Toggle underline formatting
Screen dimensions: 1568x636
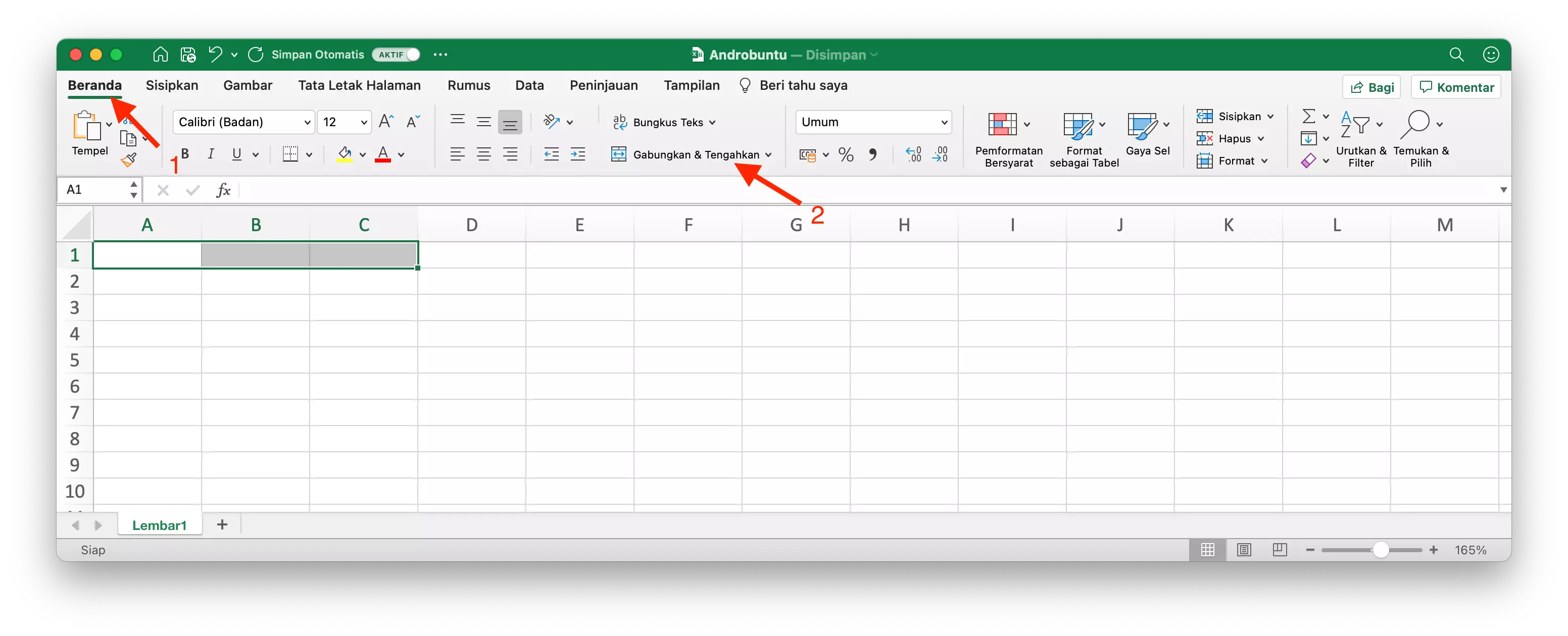(x=237, y=154)
